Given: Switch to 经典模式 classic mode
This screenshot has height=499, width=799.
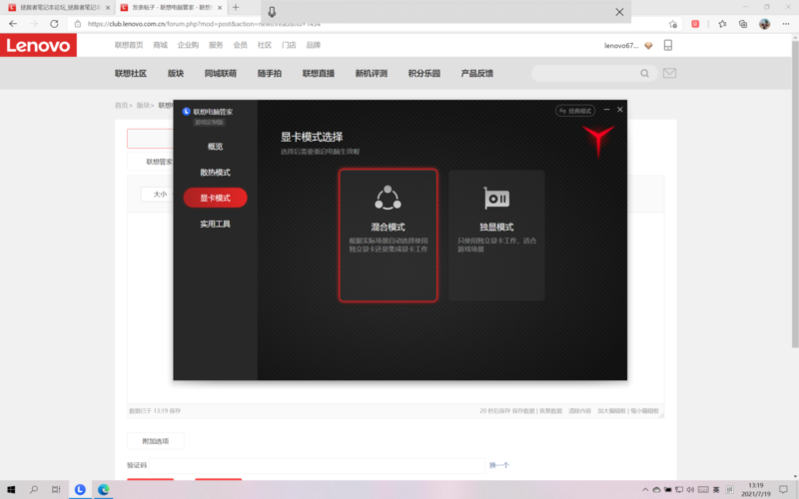Looking at the screenshot, I should (575, 110).
